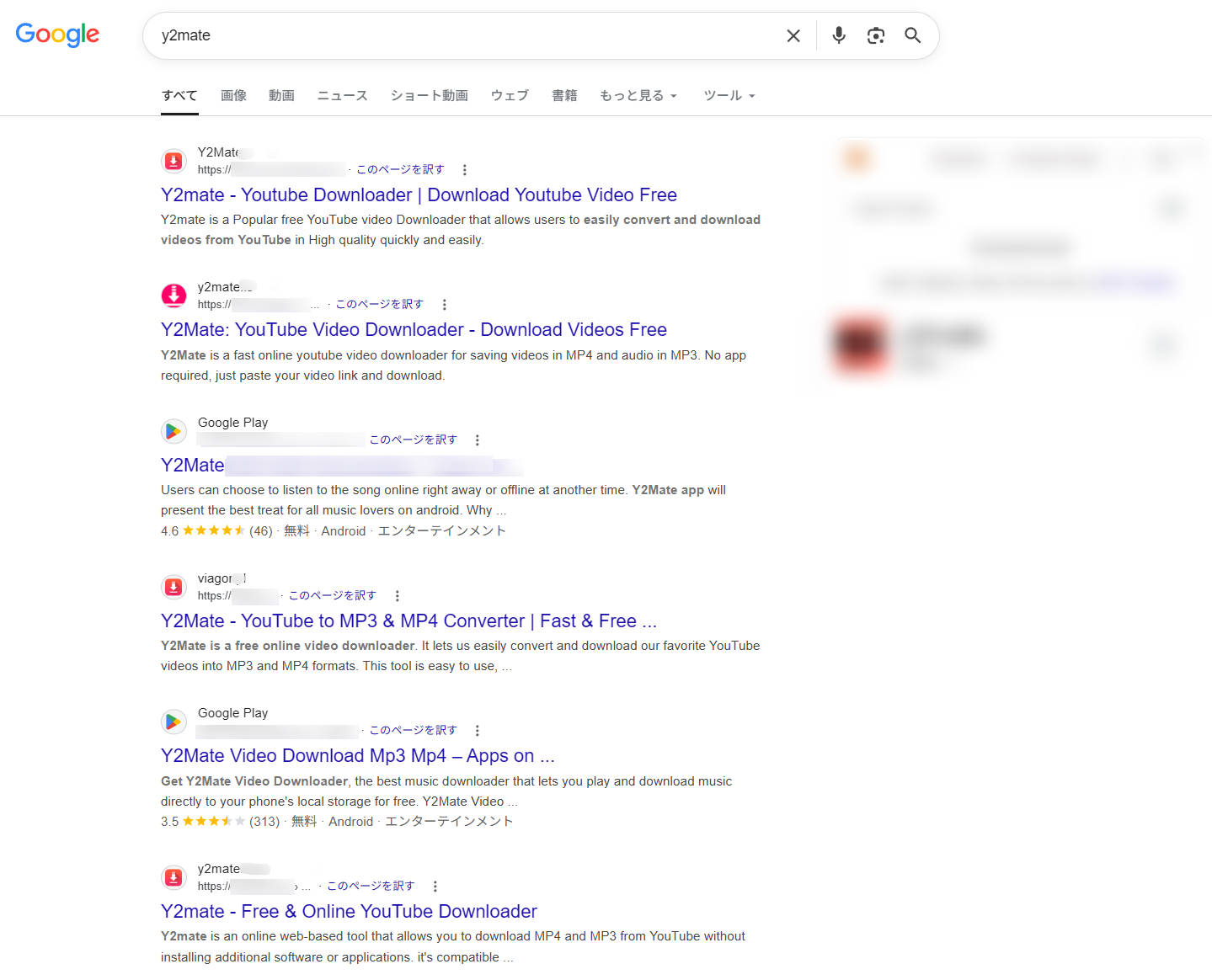Open more options for Video Download Mp3 result
1212x980 pixels.
coord(477,731)
